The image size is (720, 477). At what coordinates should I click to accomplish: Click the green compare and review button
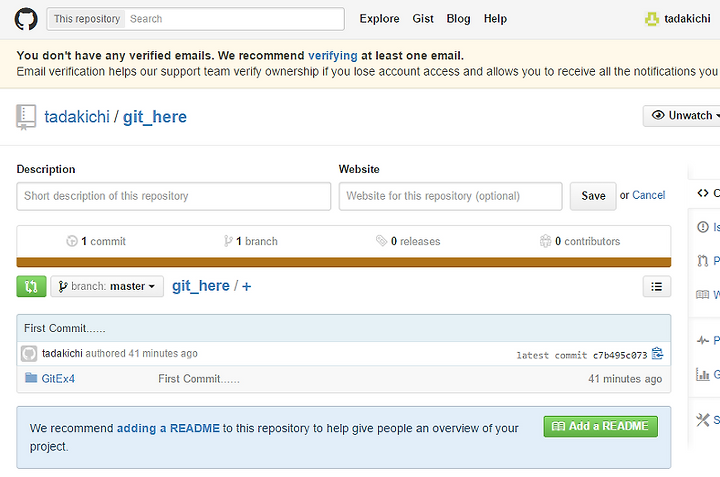click(x=31, y=286)
